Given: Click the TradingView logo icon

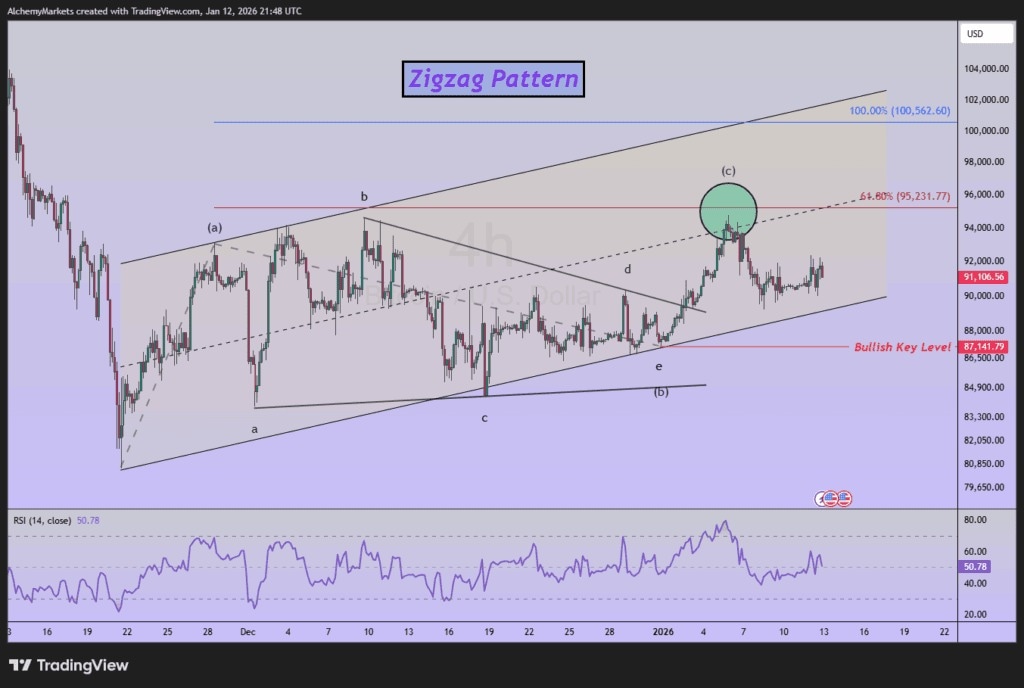Looking at the screenshot, I should [x=20, y=665].
